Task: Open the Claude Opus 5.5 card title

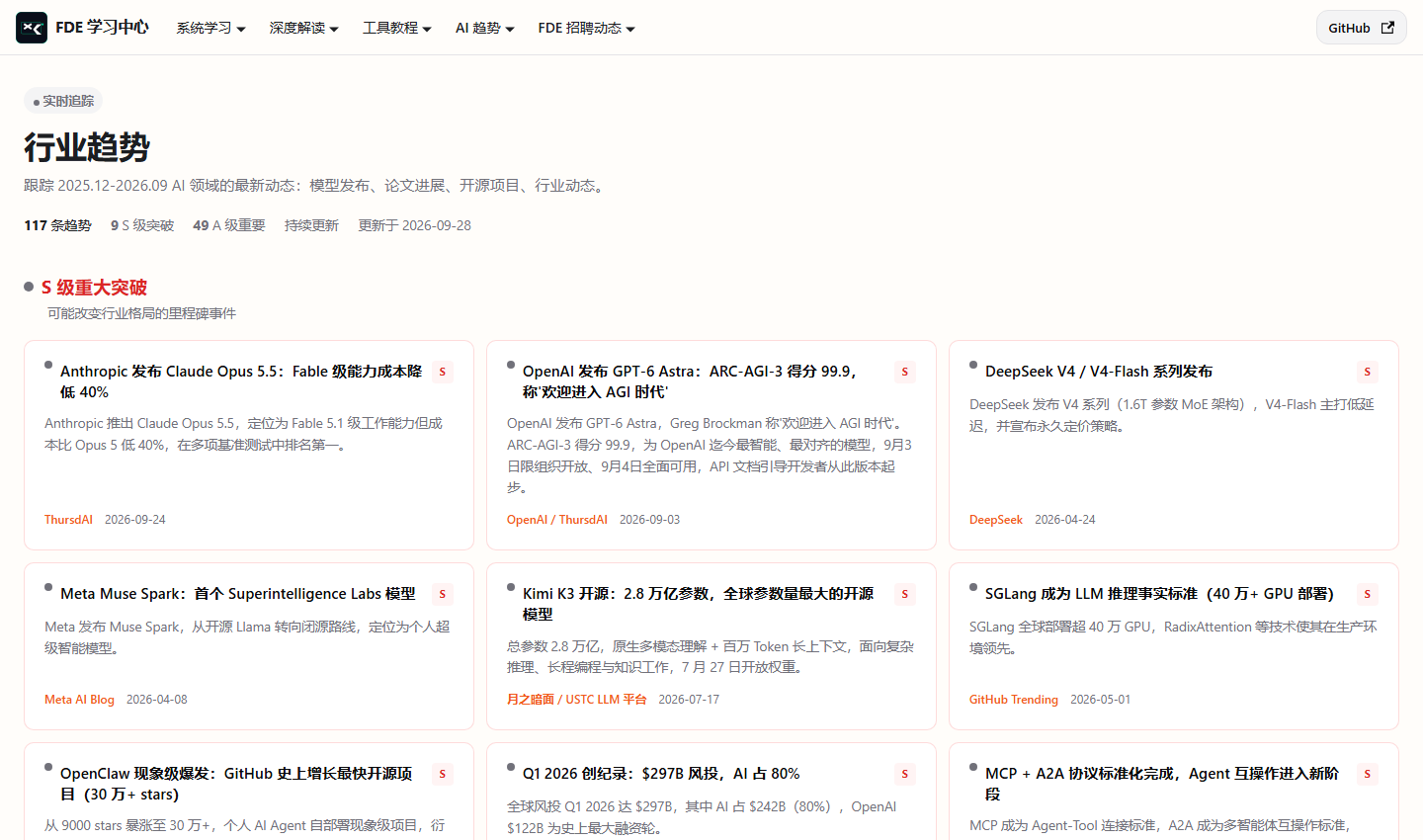Action: tap(241, 381)
